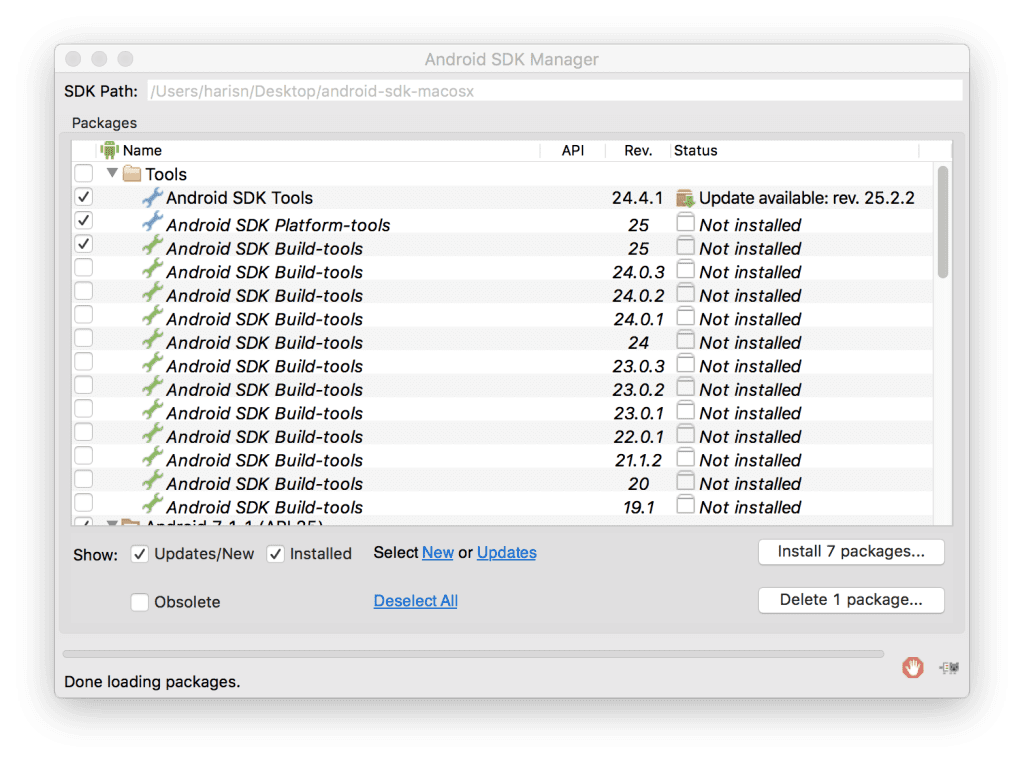The width and height of the screenshot is (1024, 763).
Task: Enable the Obsolete packages filter
Action: [139, 602]
